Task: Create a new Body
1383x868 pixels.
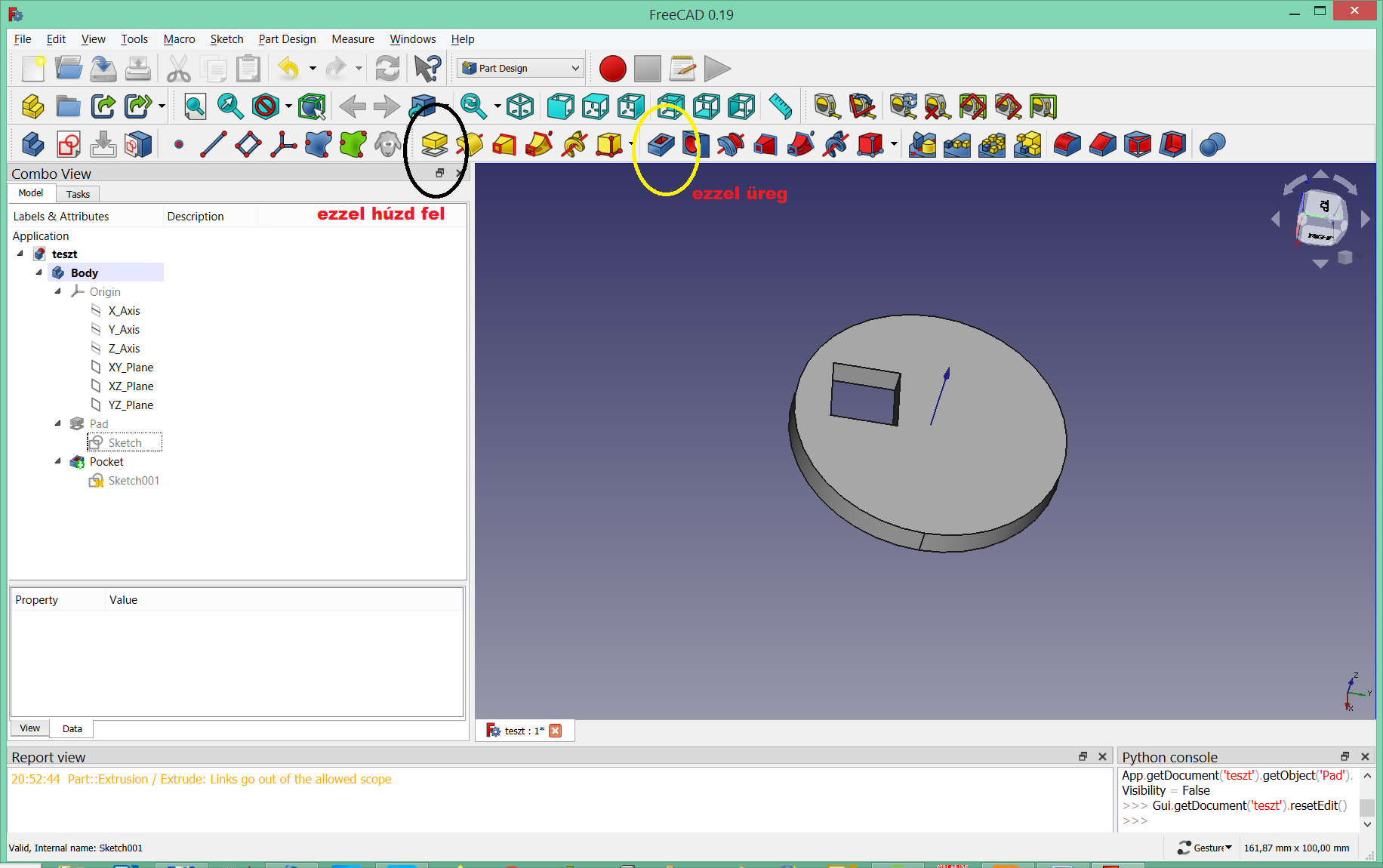Action: coord(33,144)
